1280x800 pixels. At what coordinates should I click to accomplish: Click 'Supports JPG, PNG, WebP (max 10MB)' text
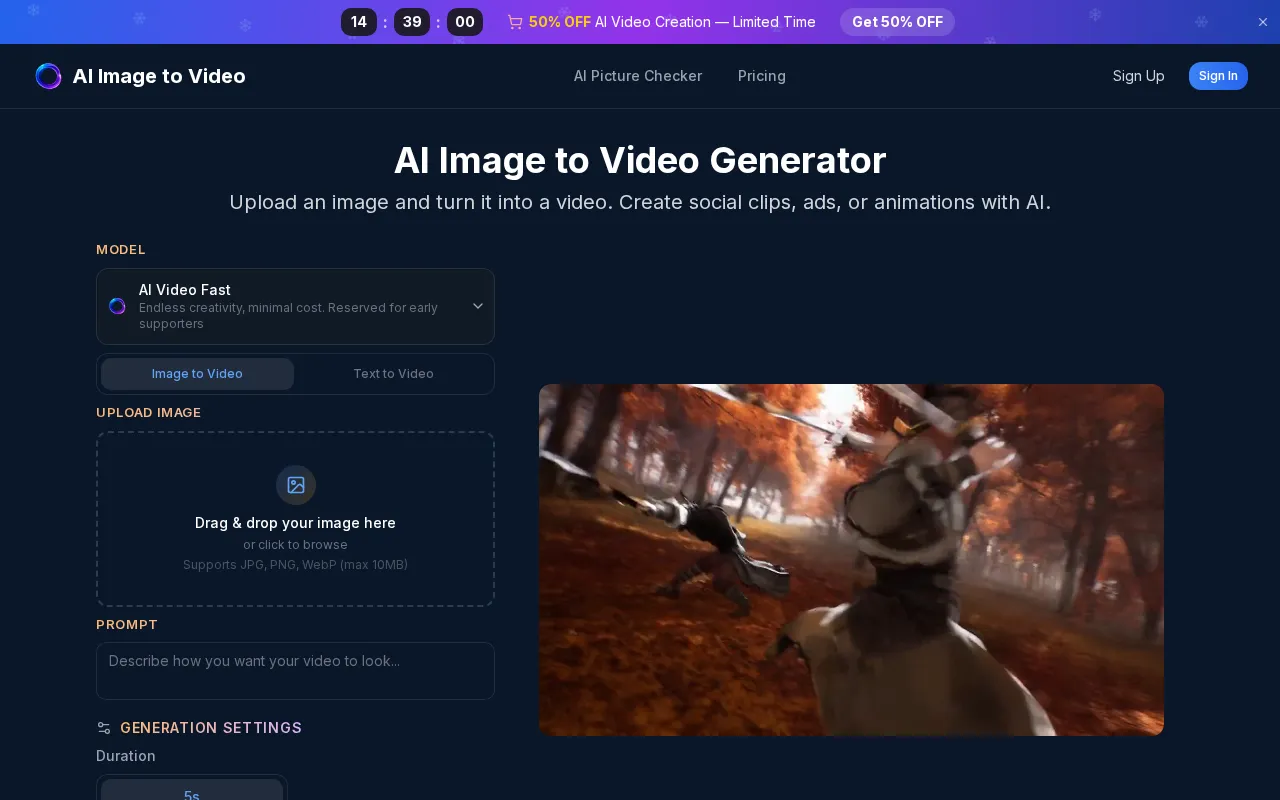(295, 565)
